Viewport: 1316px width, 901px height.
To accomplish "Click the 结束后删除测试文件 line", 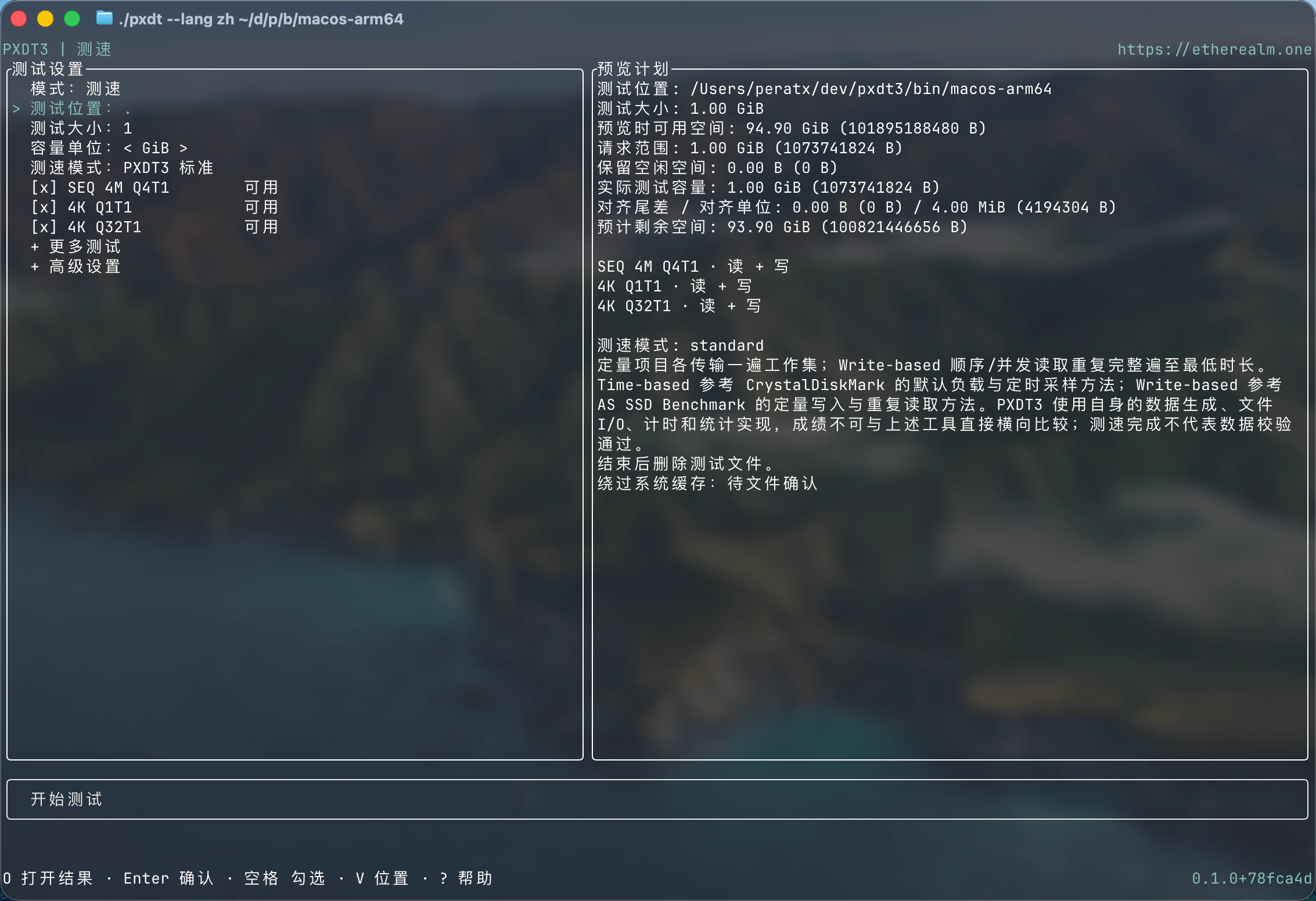I will tap(685, 464).
